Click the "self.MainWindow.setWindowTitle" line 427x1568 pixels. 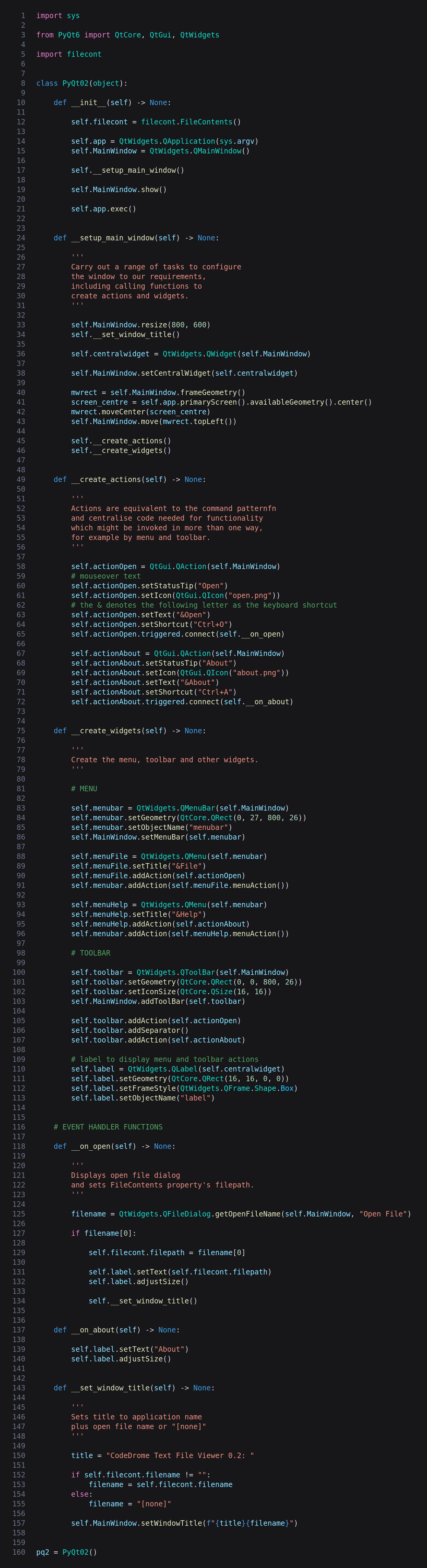[184, 1524]
